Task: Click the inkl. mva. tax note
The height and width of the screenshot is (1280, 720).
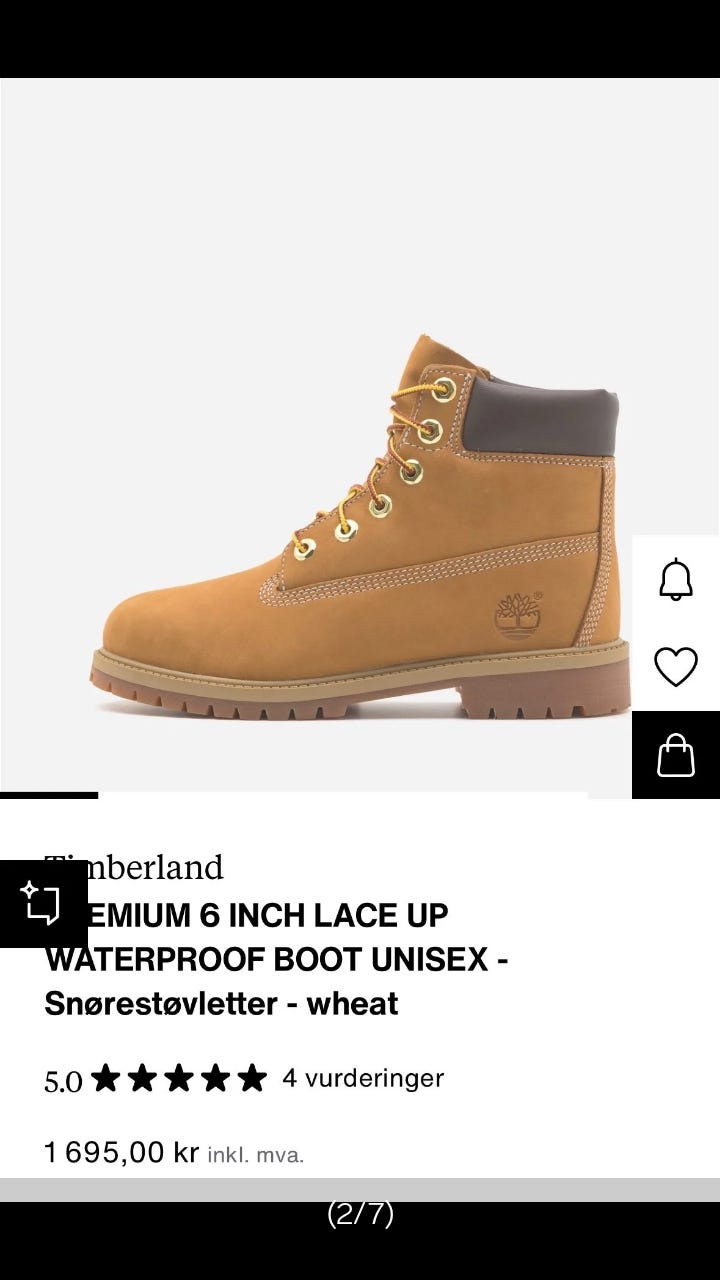Action: pyautogui.click(x=256, y=1155)
